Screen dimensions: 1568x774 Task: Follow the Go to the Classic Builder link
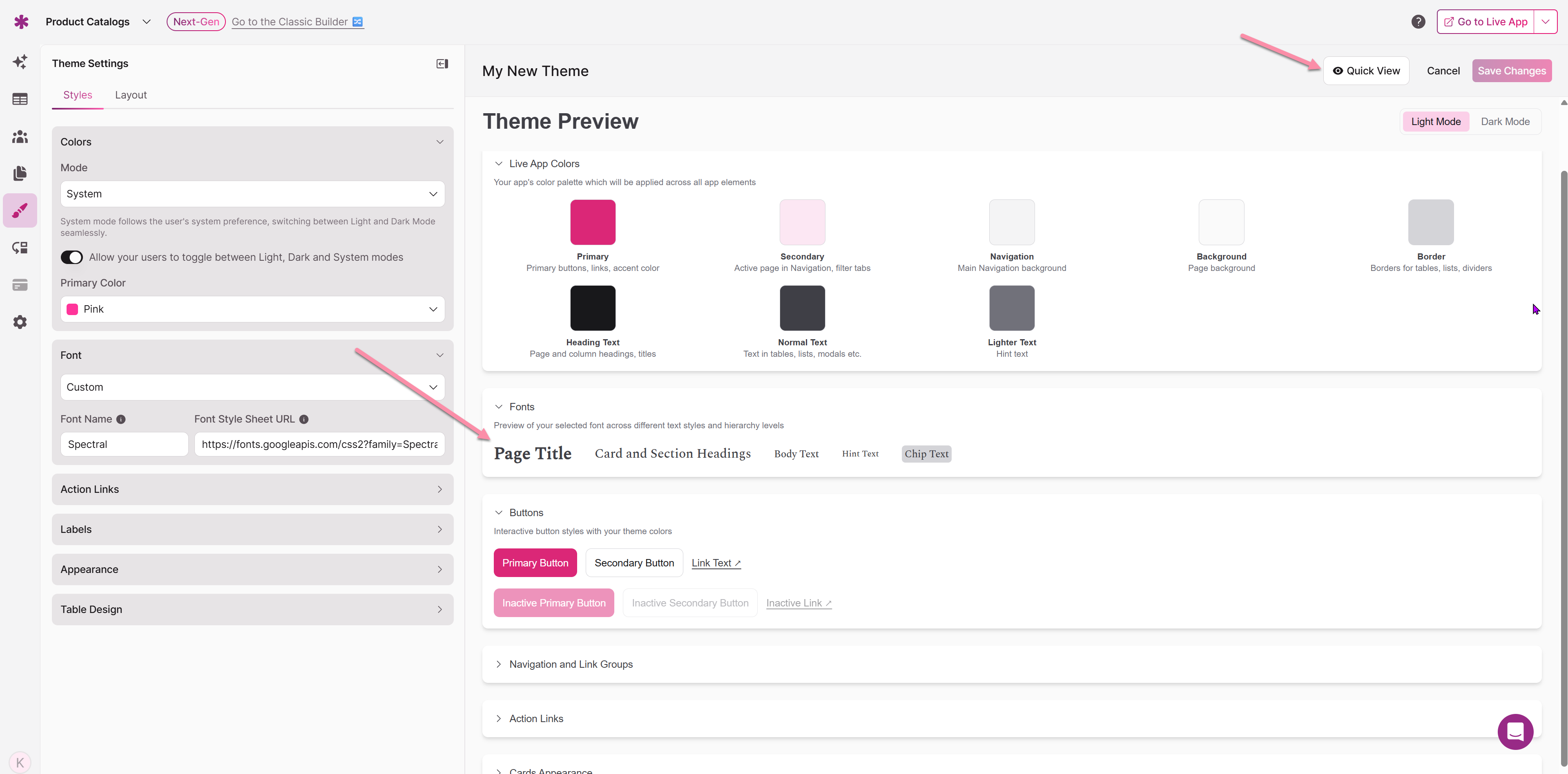pyautogui.click(x=290, y=22)
